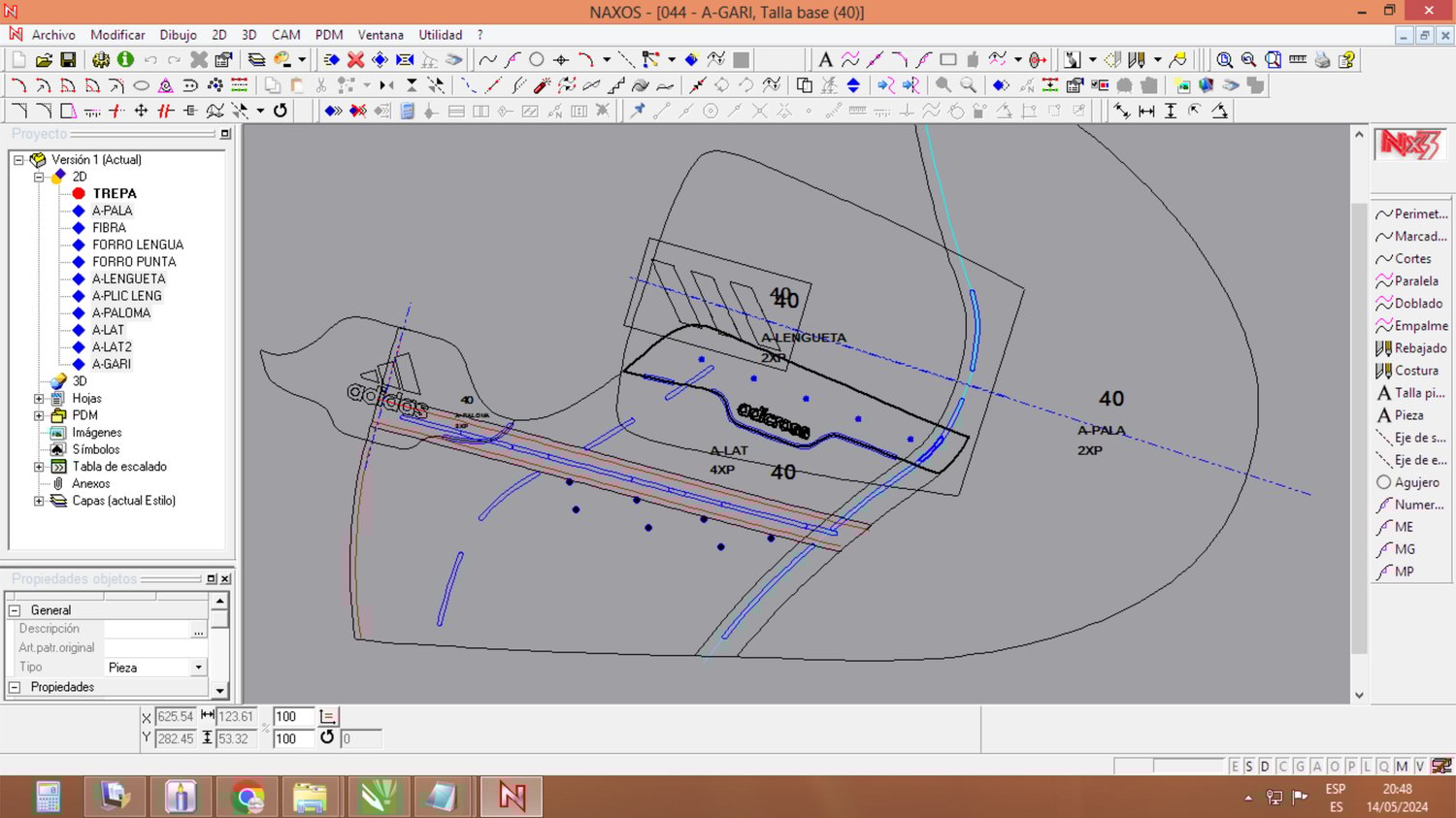Toggle the V indicator in status bar
This screenshot has height=818, width=1456.
coord(1420,767)
